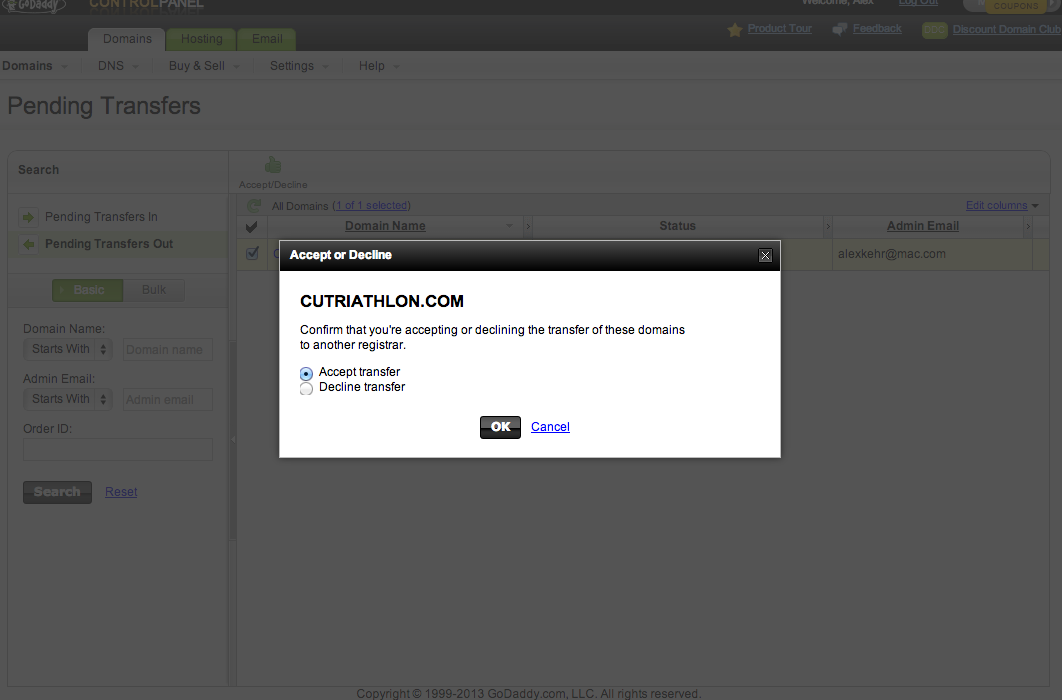Click the Pending Transfers In arrow icon
Viewport: 1062px width, 700px height.
click(28, 217)
